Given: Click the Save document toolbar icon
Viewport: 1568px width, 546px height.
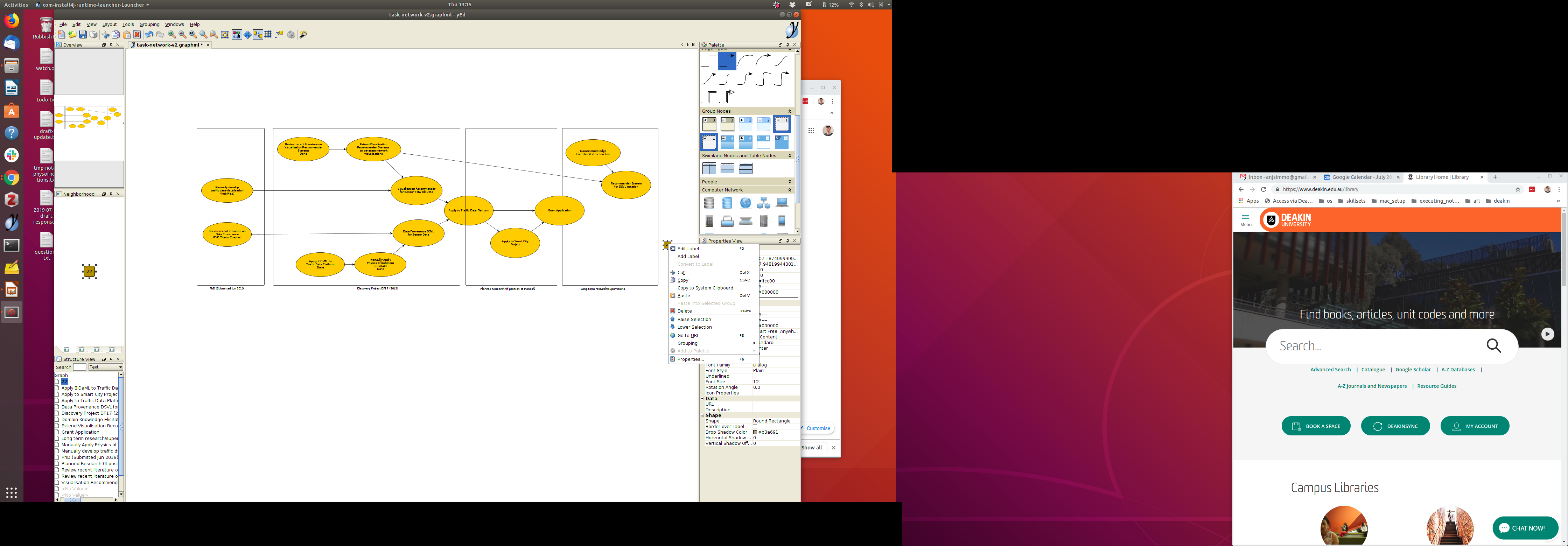Looking at the screenshot, I should pyautogui.click(x=83, y=35).
